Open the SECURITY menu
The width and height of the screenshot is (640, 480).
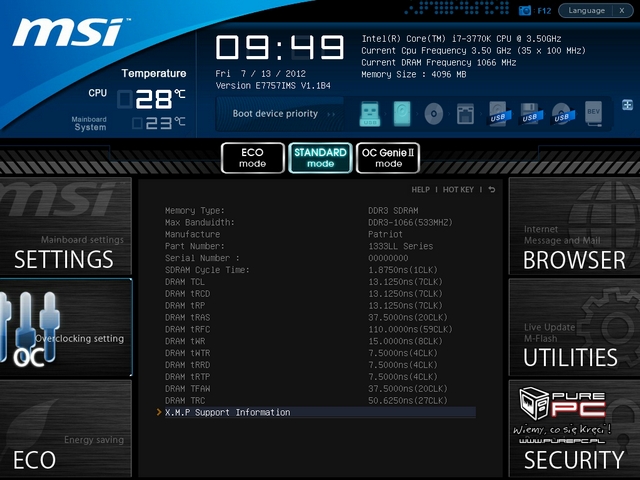[x=574, y=429]
